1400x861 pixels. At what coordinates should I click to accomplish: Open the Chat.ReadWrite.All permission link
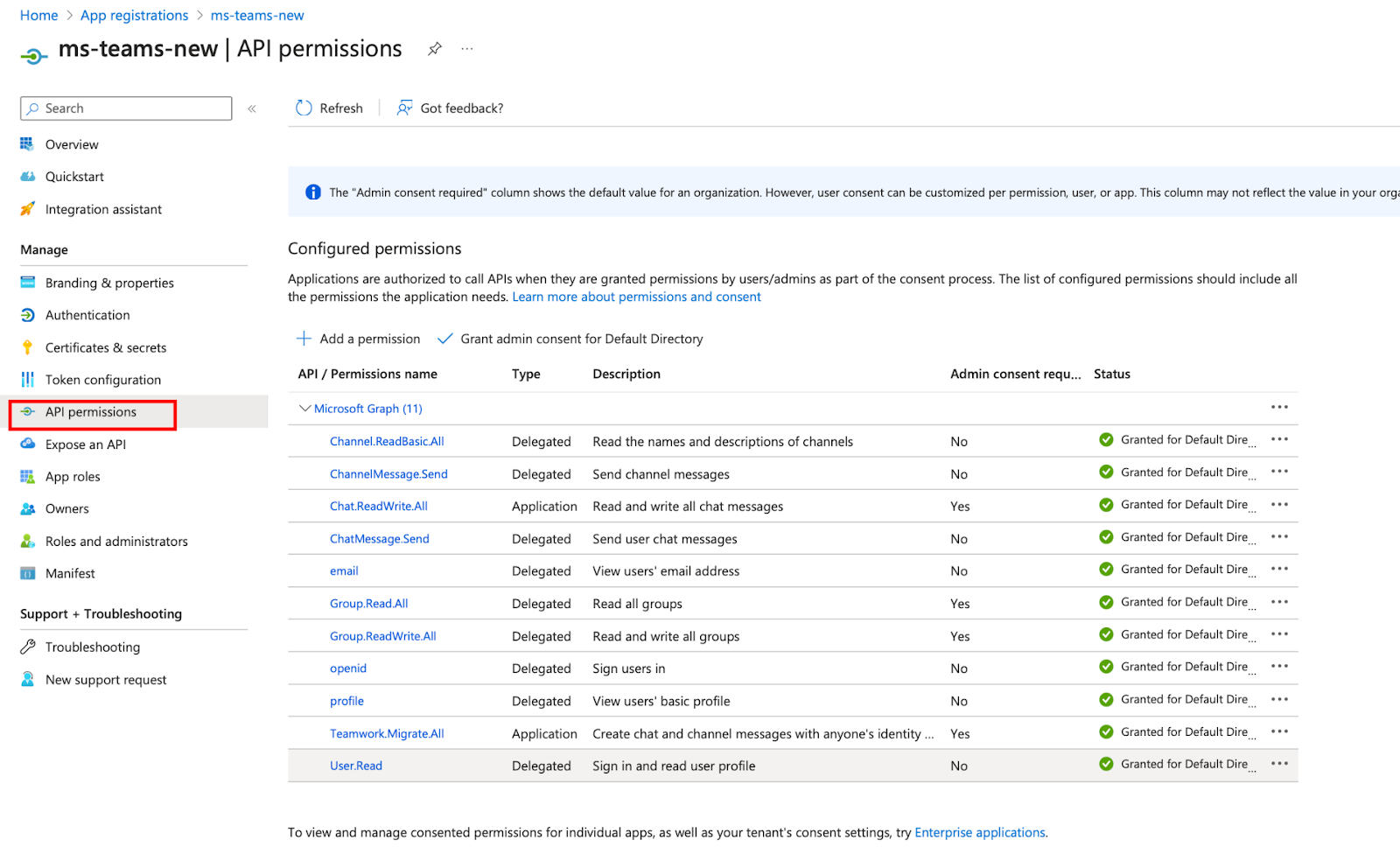378,507
